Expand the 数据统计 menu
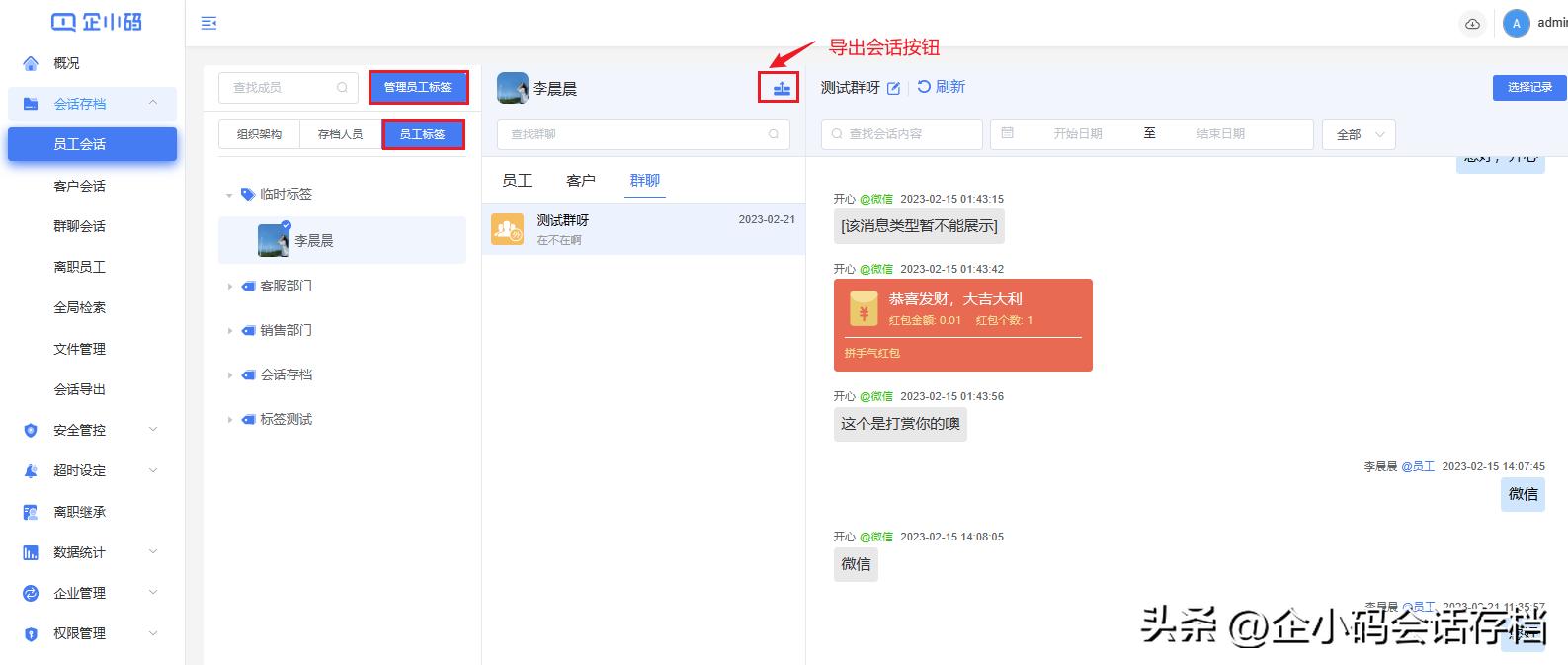Viewport: 1568px width, 665px height. tap(92, 552)
